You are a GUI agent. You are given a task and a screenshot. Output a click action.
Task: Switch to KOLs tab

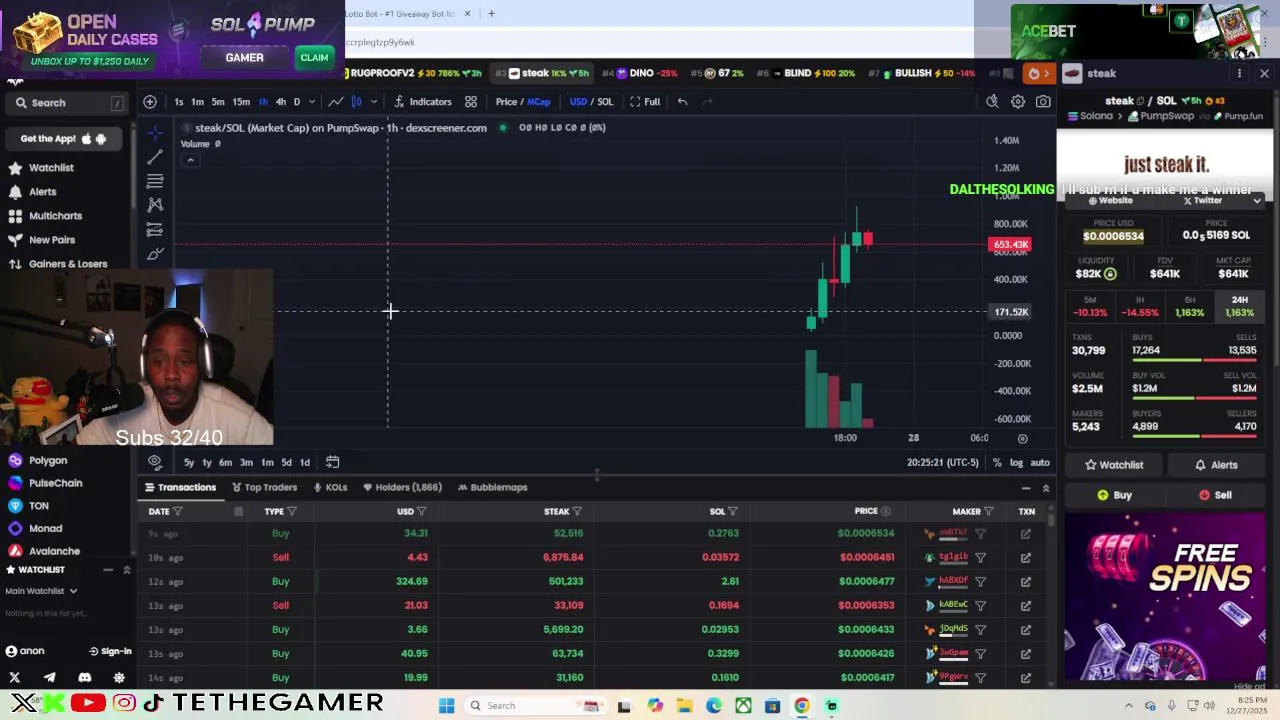(x=330, y=488)
